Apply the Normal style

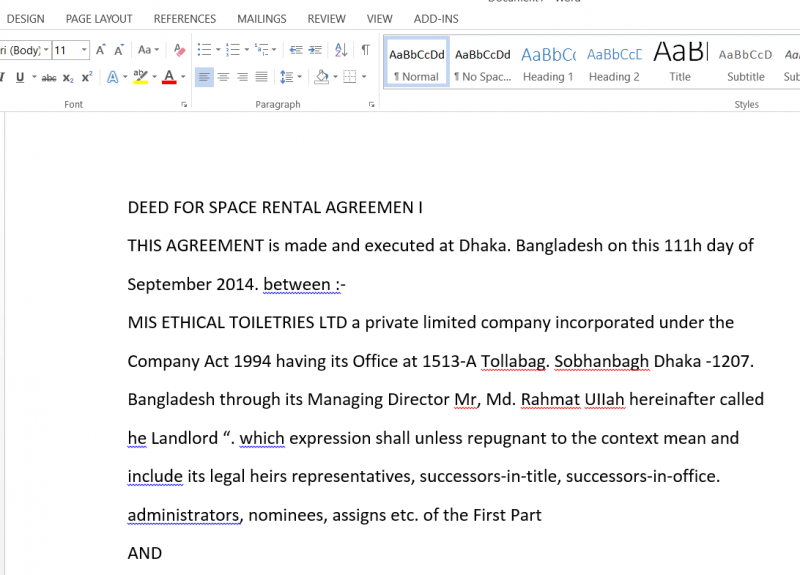point(416,63)
